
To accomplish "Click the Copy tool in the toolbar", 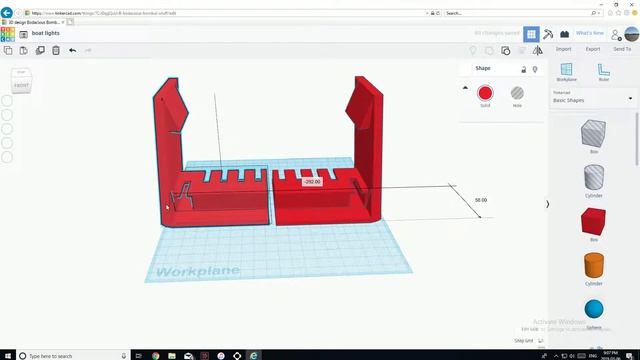I will (8, 50).
